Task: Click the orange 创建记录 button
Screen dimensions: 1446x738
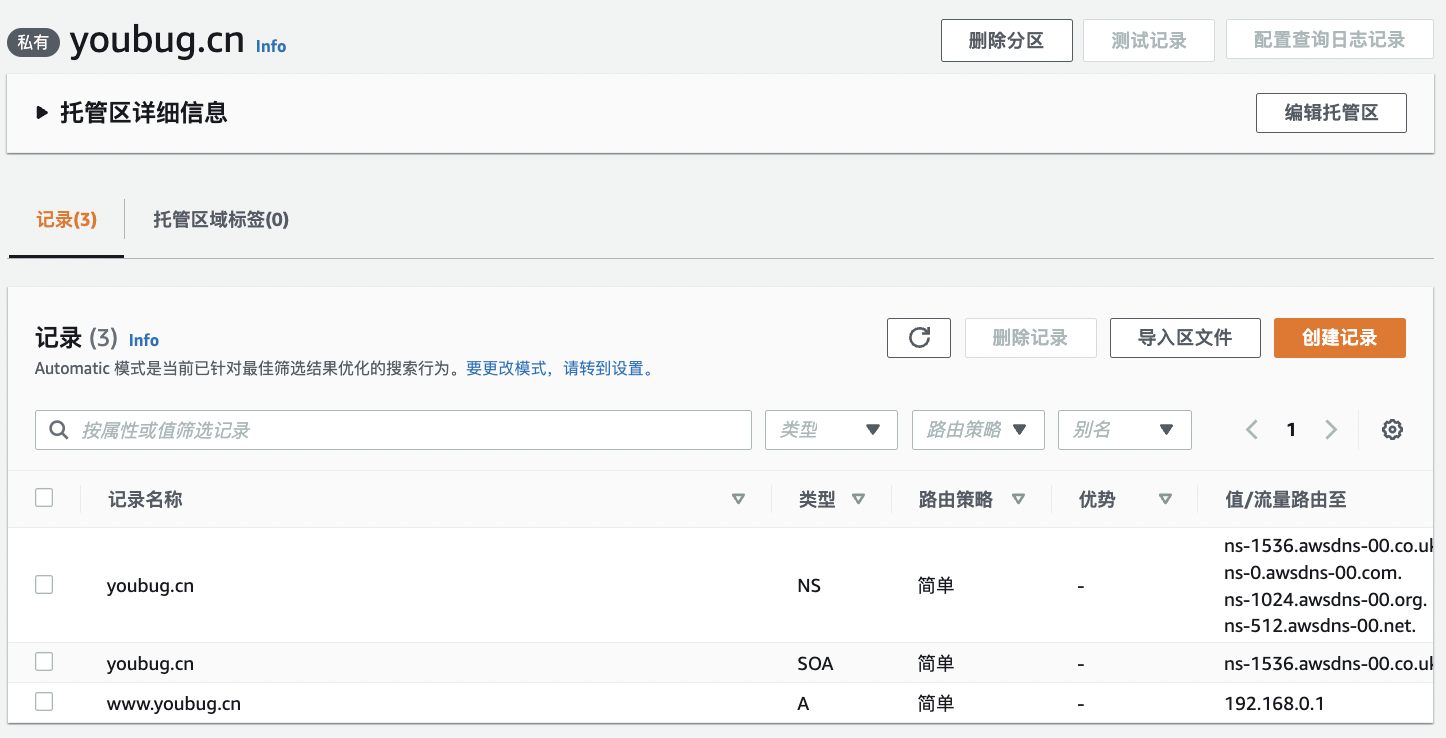Action: pos(1340,338)
